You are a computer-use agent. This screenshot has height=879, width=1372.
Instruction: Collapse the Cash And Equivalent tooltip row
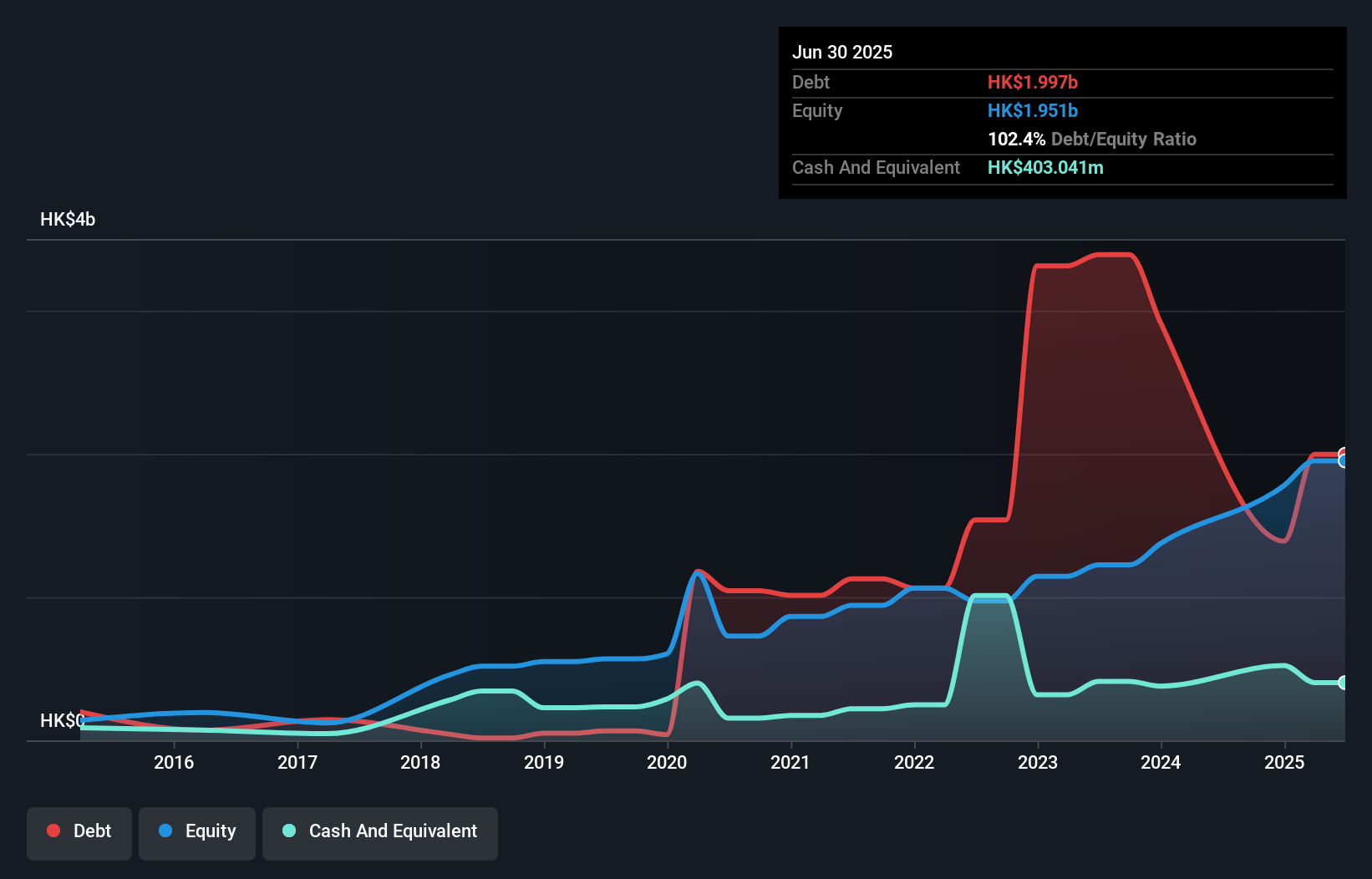876,167
